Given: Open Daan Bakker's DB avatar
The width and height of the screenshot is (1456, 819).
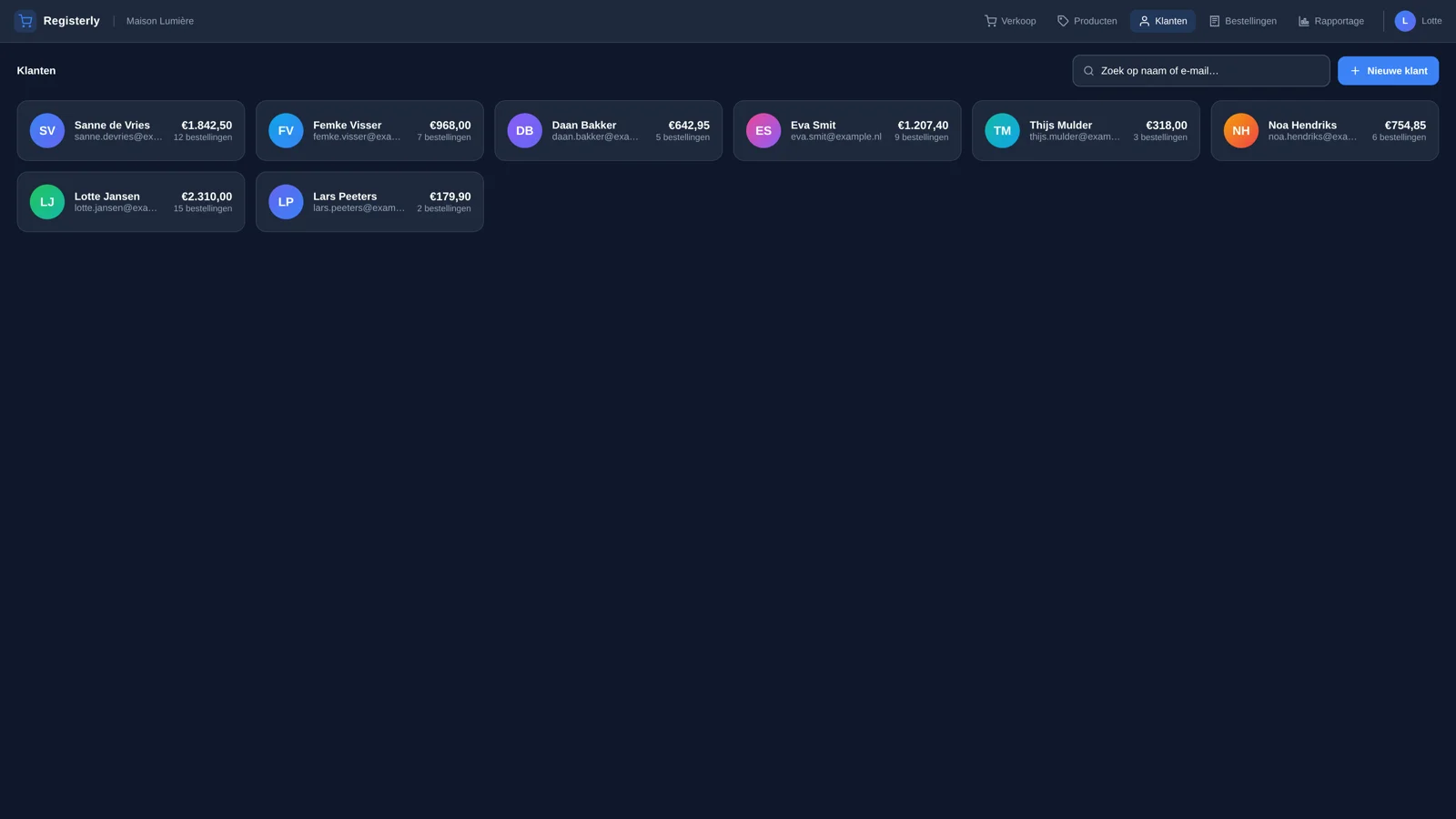Looking at the screenshot, I should click(524, 131).
